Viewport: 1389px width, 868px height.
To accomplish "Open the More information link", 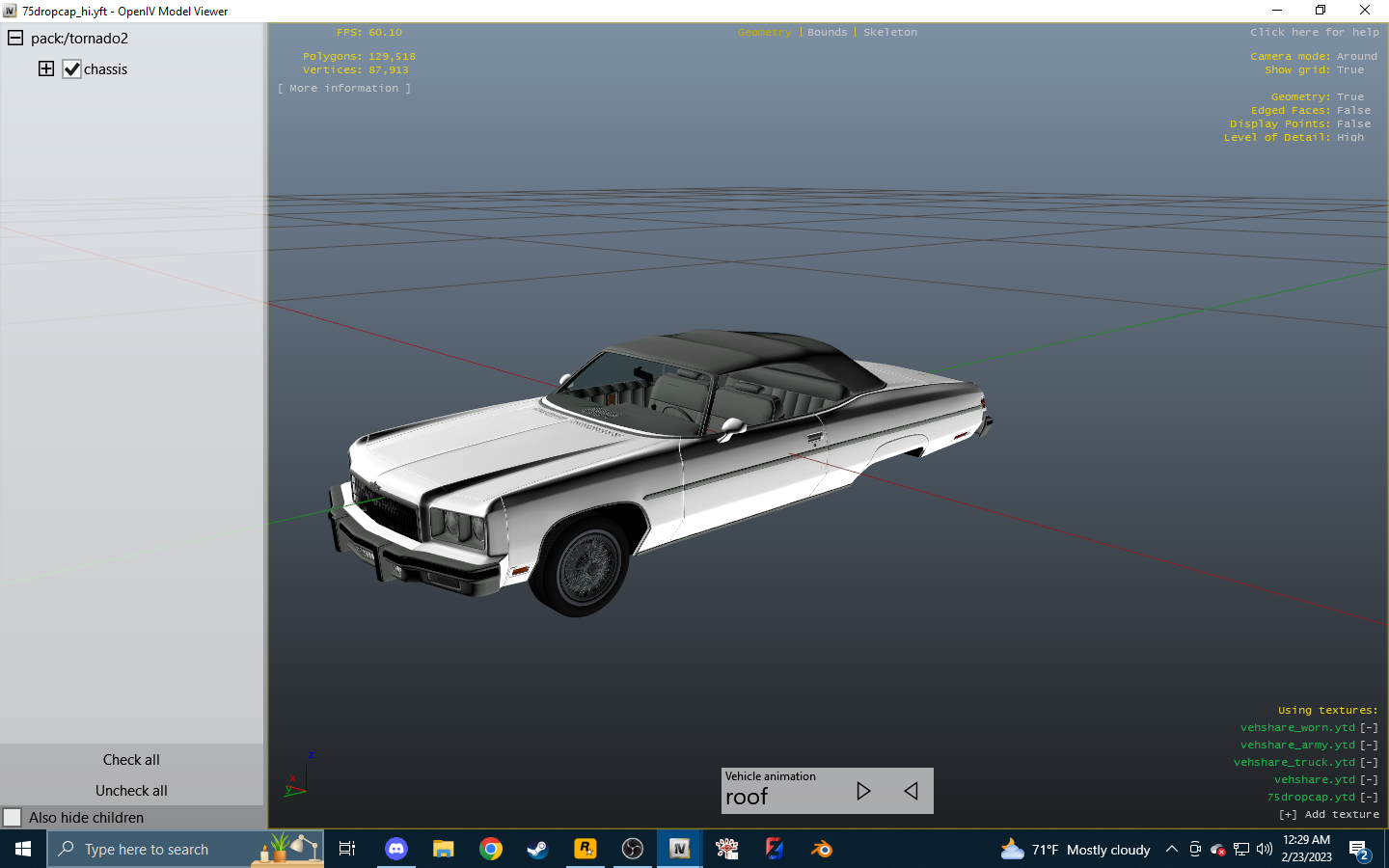I will coord(343,88).
